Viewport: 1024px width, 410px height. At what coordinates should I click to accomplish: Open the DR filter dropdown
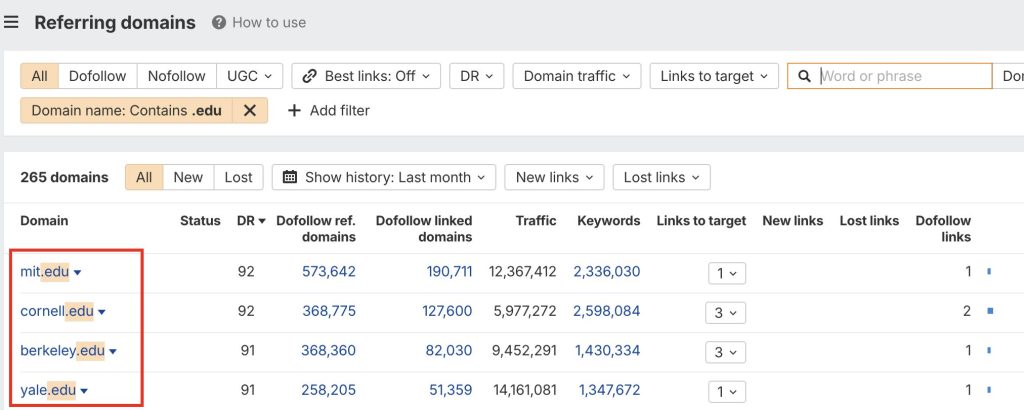click(x=476, y=76)
